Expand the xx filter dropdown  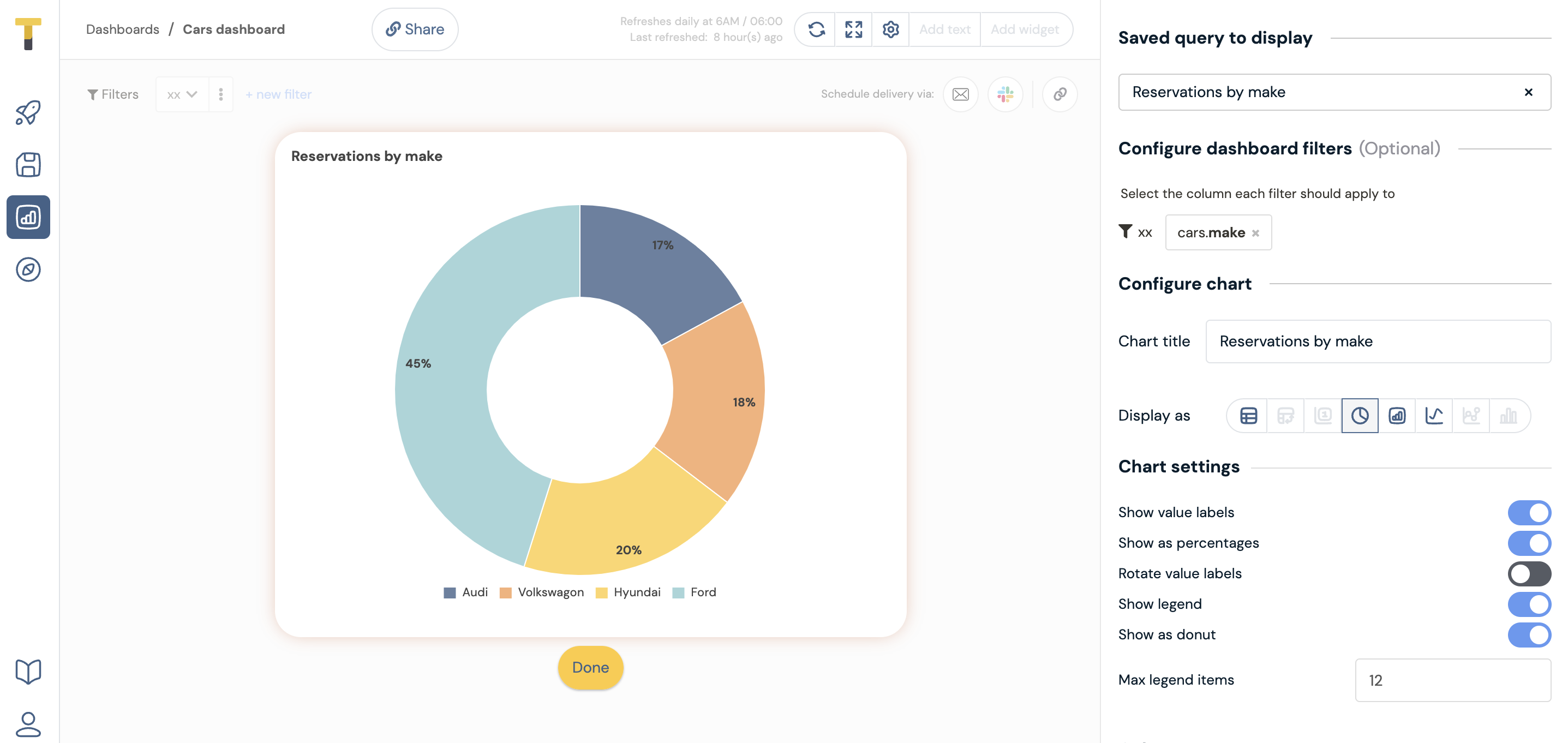[182, 94]
